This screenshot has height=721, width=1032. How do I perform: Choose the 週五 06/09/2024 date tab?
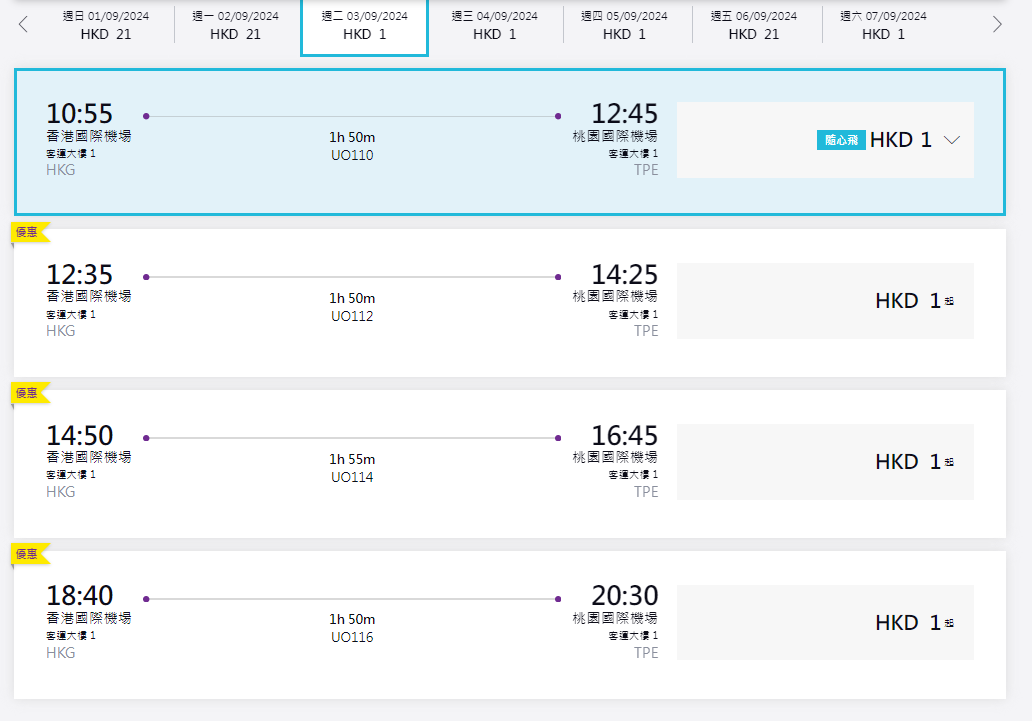(754, 25)
